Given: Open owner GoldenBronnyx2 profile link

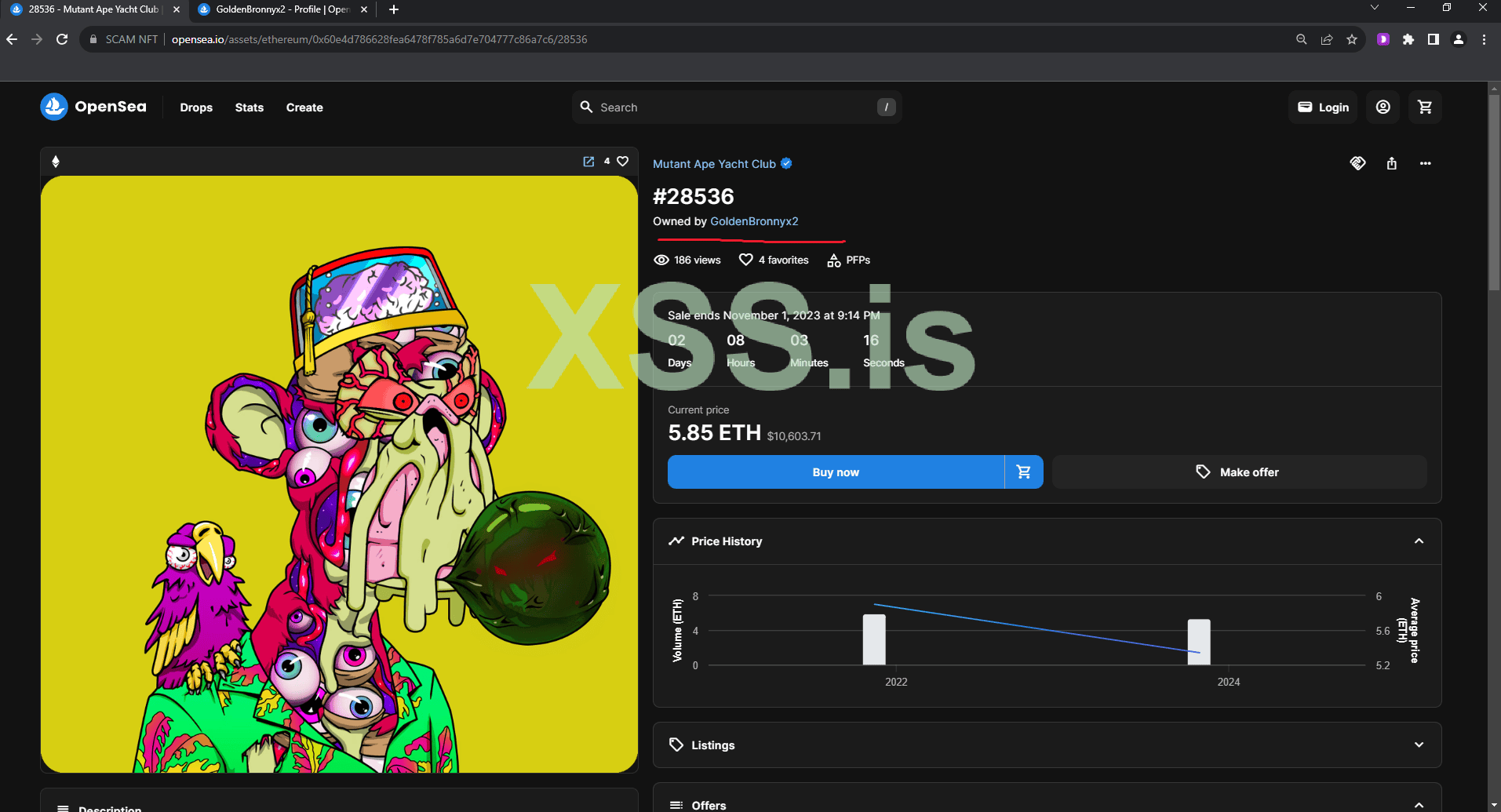Looking at the screenshot, I should [754, 221].
